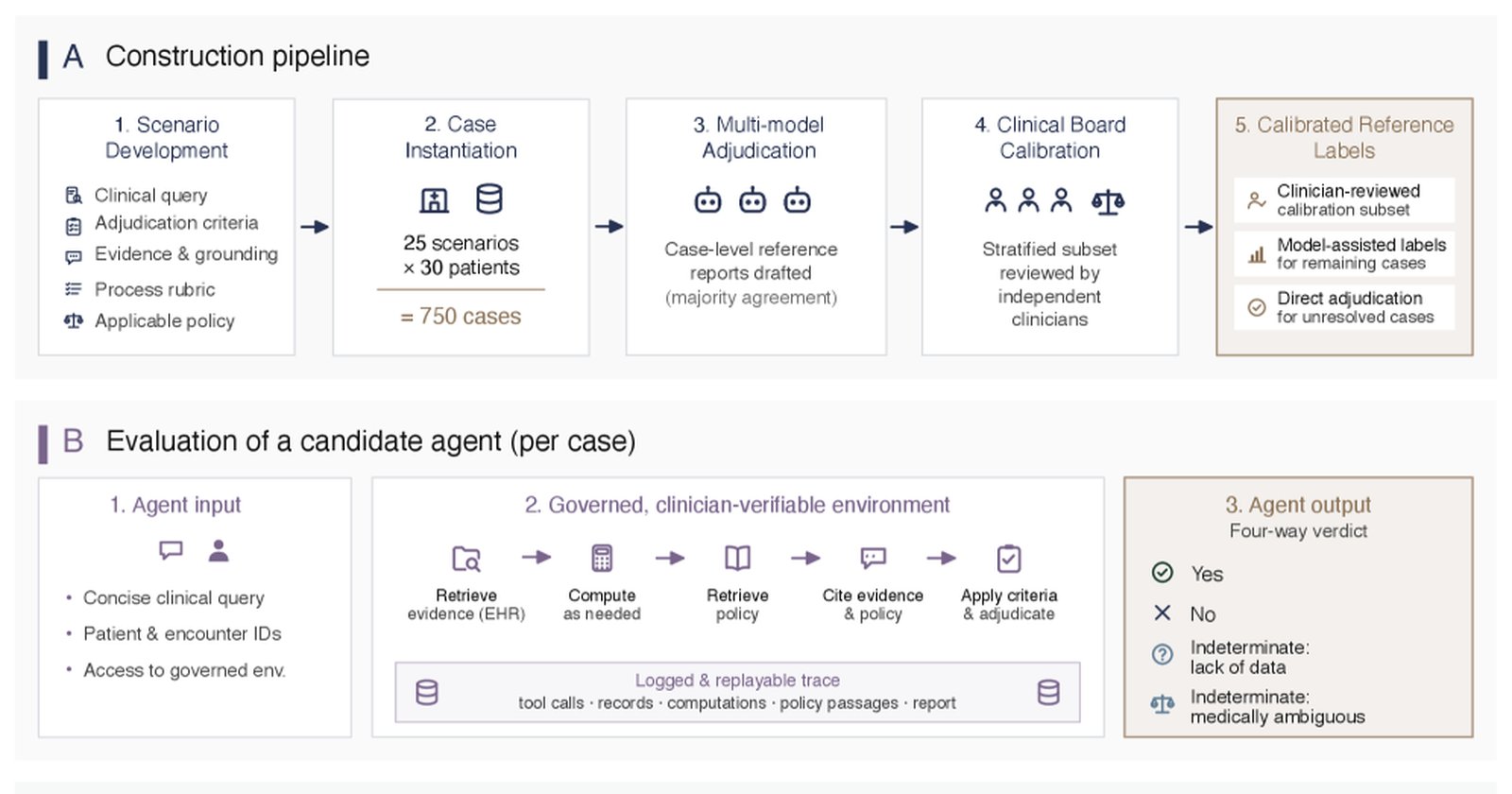Click the "3. Agent output" heading
The height and width of the screenshot is (794, 1512).
(1298, 505)
